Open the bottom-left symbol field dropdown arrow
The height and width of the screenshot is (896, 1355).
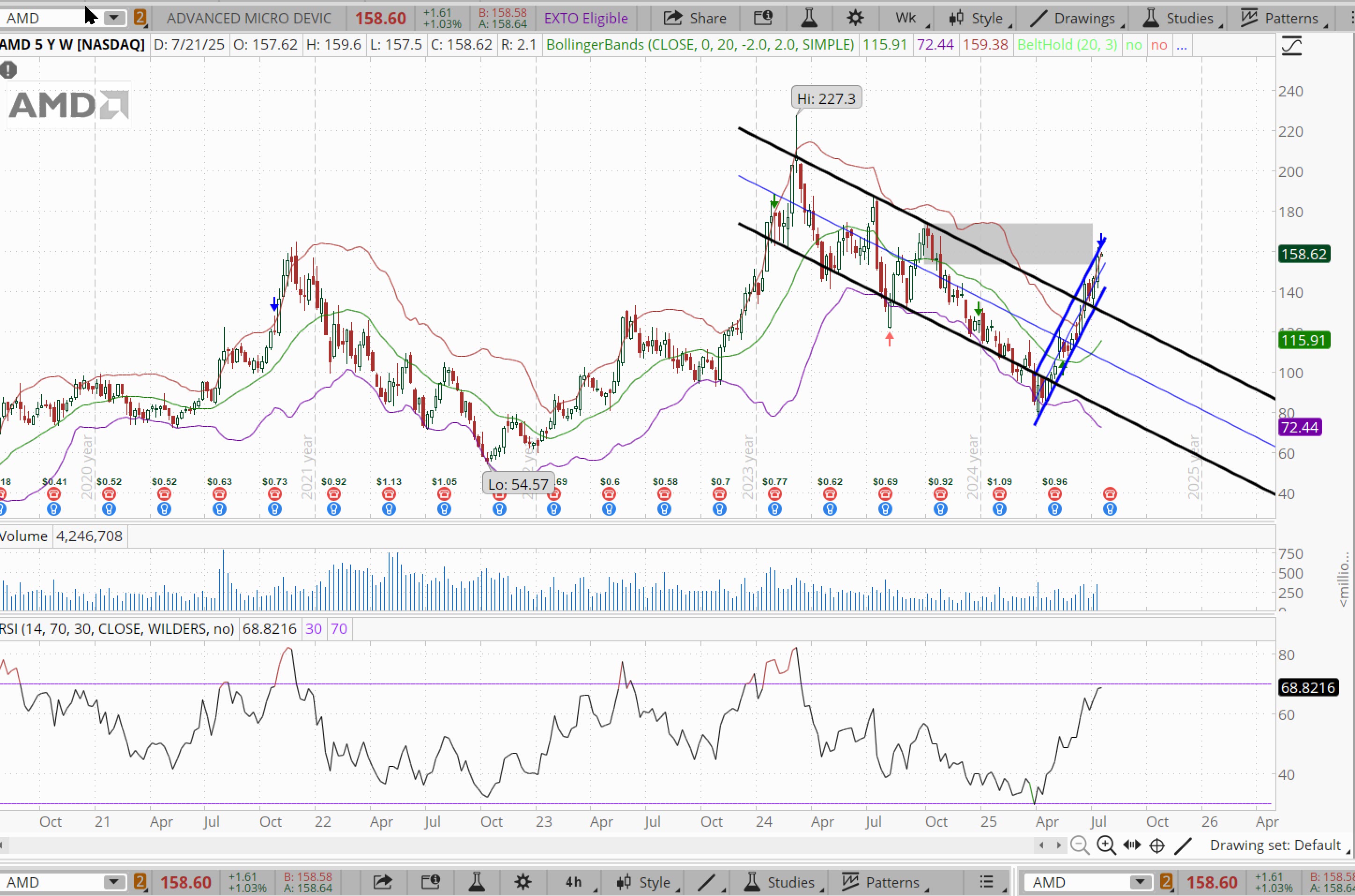[x=113, y=881]
